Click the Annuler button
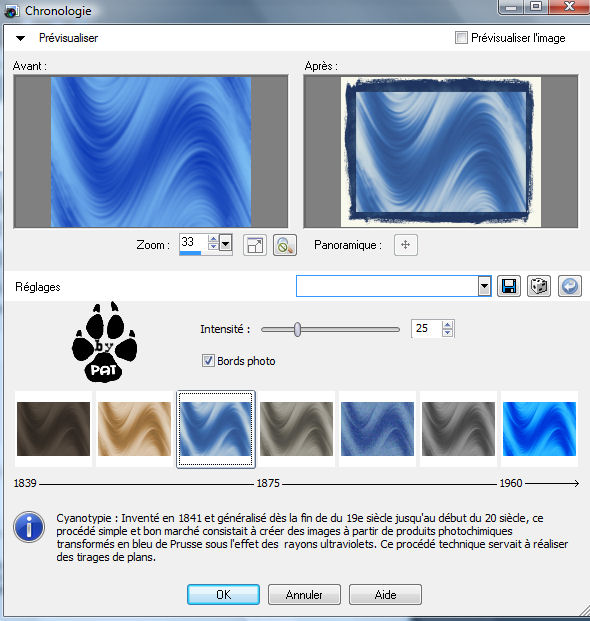Screen dimensions: 590x621 coord(304,594)
